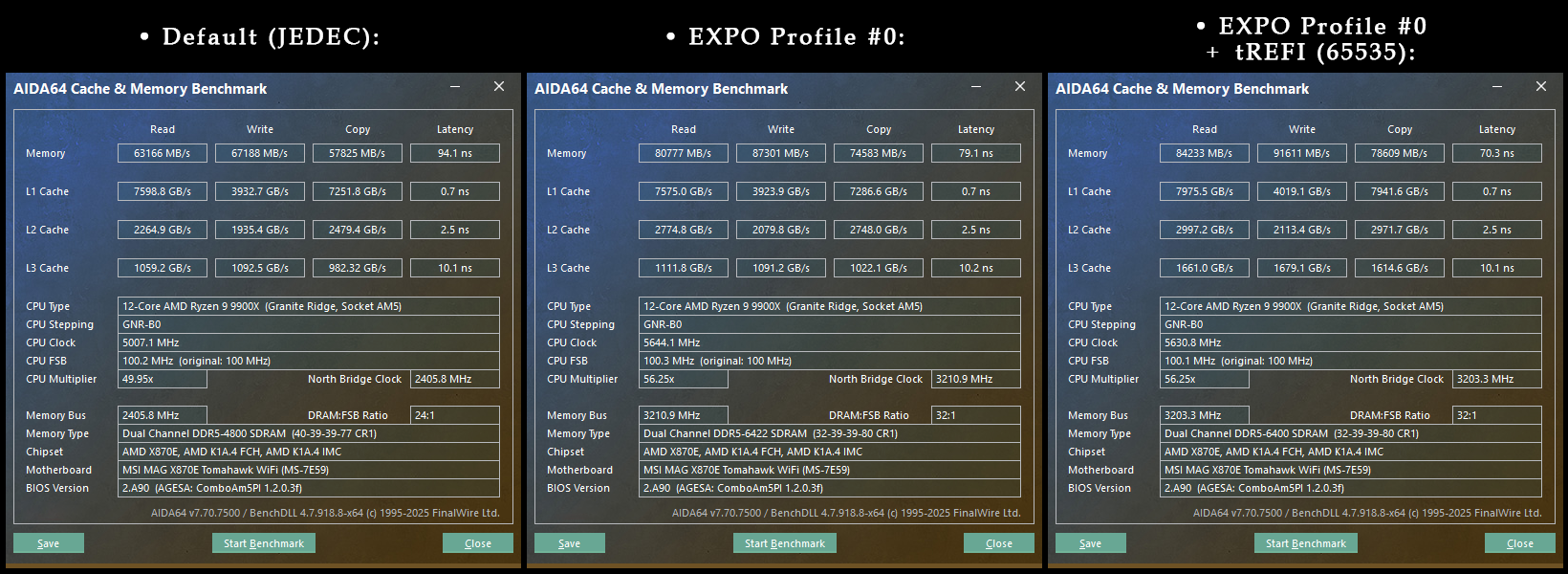Select memory write value 87301 MB/s

[781, 153]
